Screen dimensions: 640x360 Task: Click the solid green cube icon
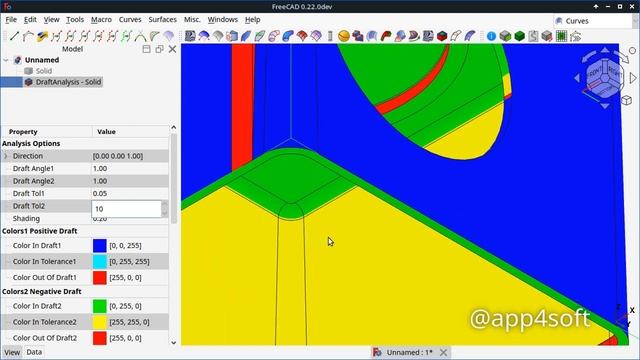(x=520, y=36)
